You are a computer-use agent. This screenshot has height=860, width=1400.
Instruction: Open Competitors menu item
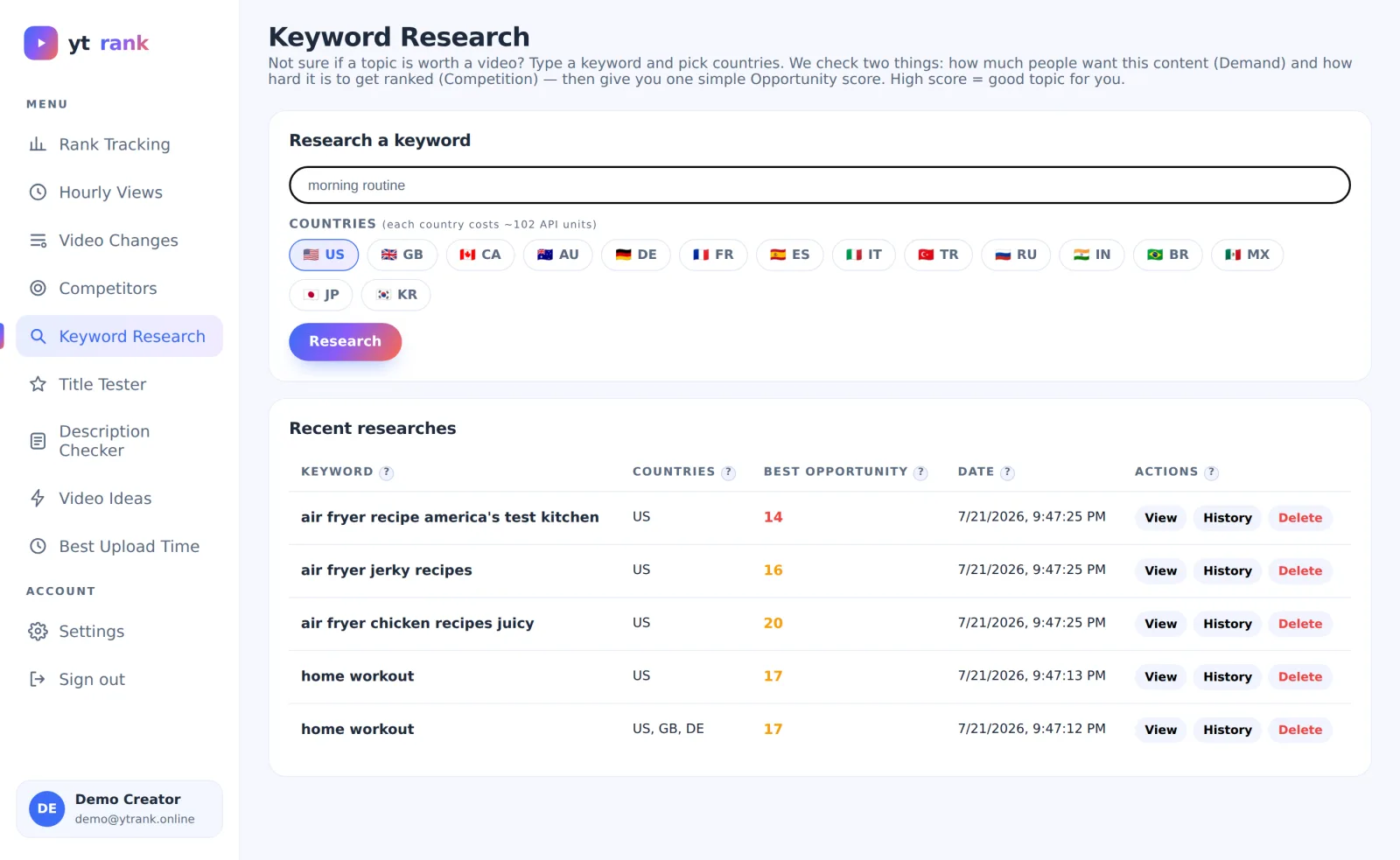point(119,289)
